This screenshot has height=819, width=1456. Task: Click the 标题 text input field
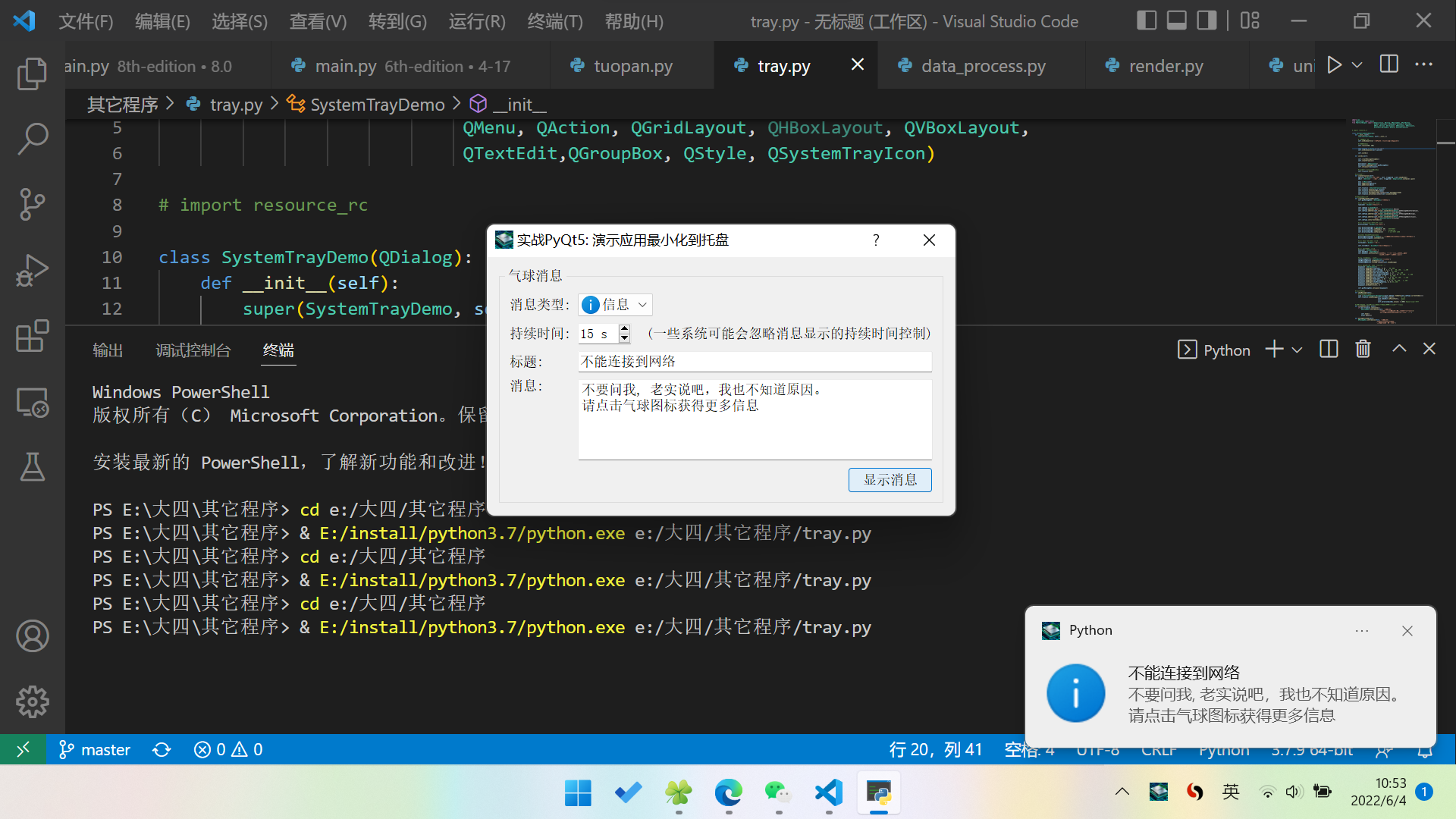(754, 362)
